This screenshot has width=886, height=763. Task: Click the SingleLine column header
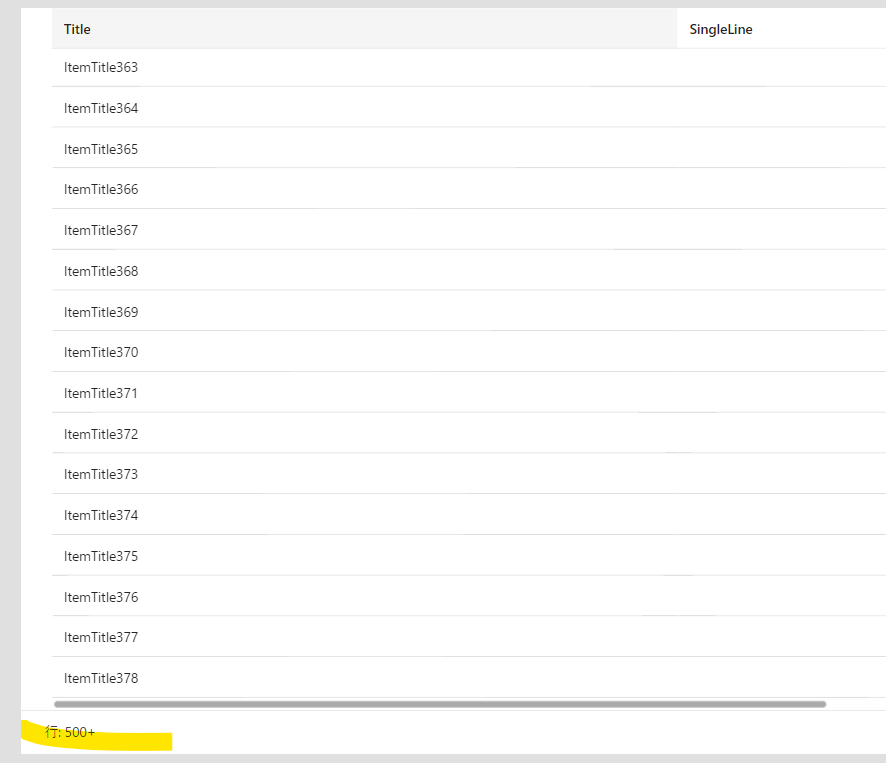[781, 29]
